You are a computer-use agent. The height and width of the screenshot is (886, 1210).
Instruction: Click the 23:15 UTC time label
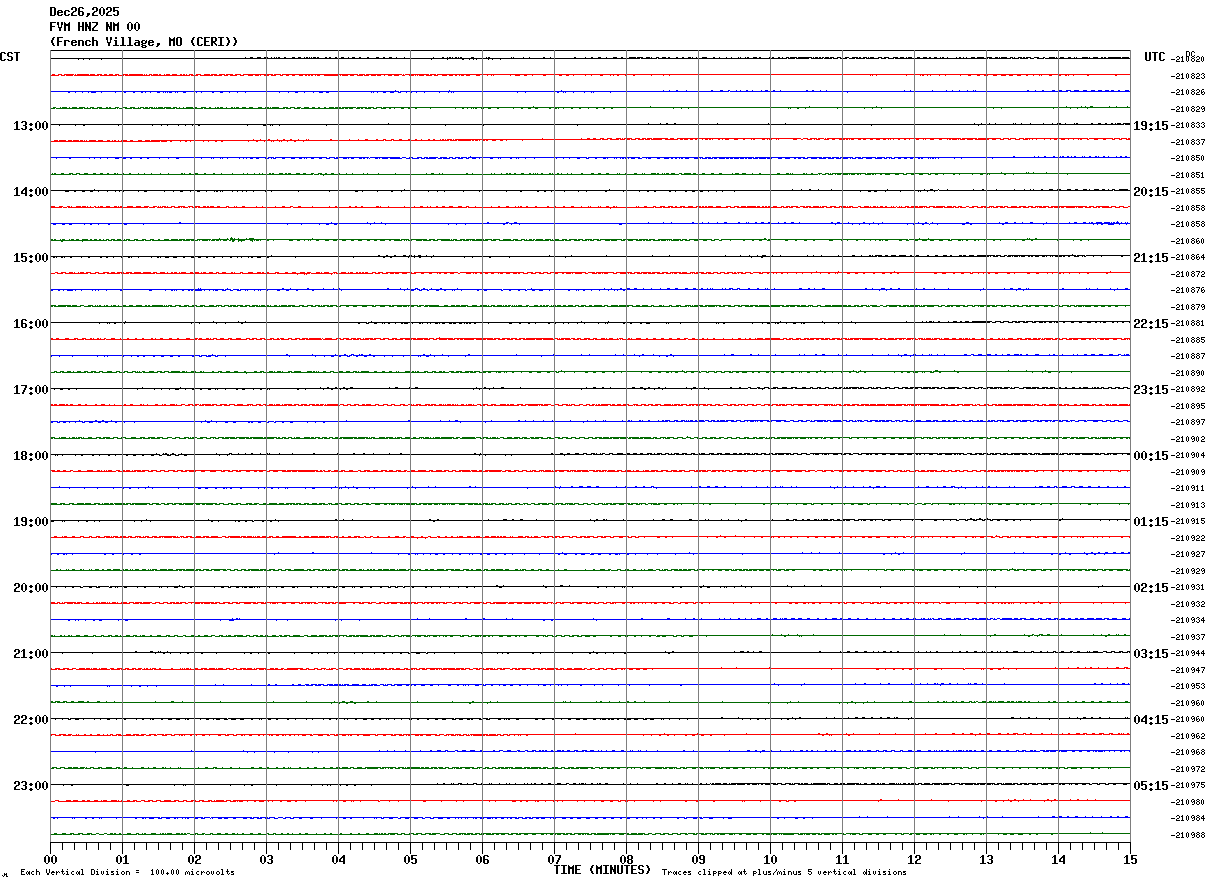pyautogui.click(x=1151, y=390)
